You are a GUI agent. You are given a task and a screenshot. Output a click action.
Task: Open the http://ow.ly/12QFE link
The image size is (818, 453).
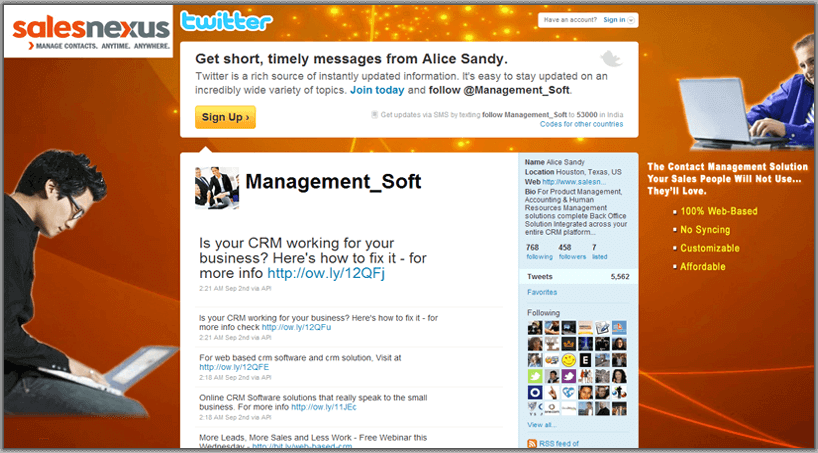[234, 367]
